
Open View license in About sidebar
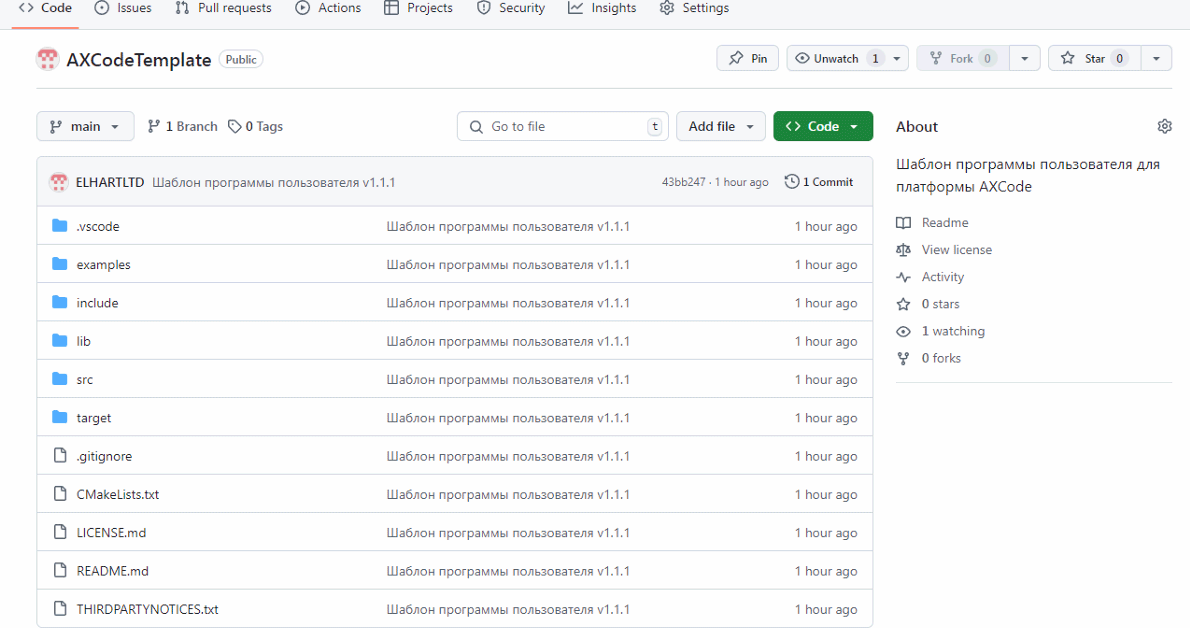coord(944,250)
